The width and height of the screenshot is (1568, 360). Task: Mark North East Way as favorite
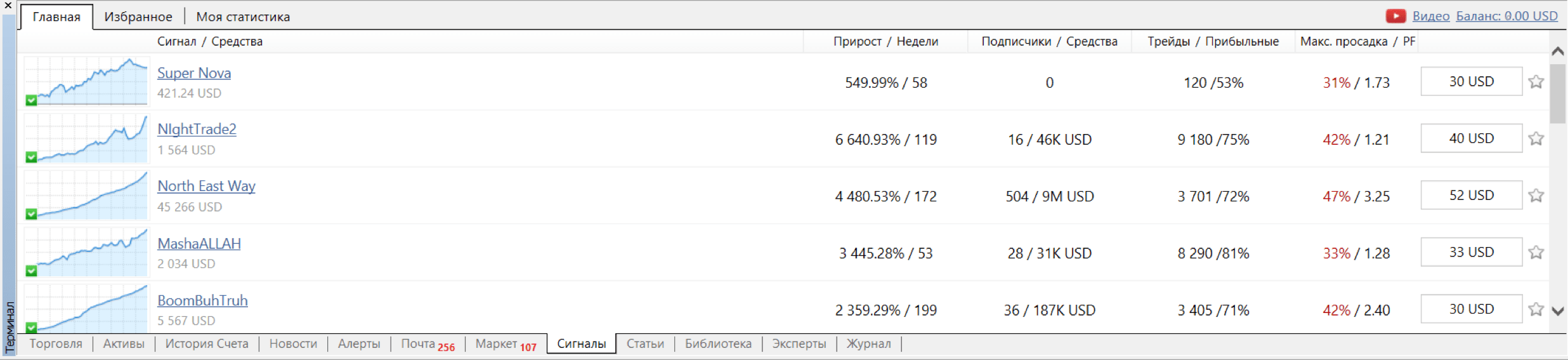coord(1536,196)
